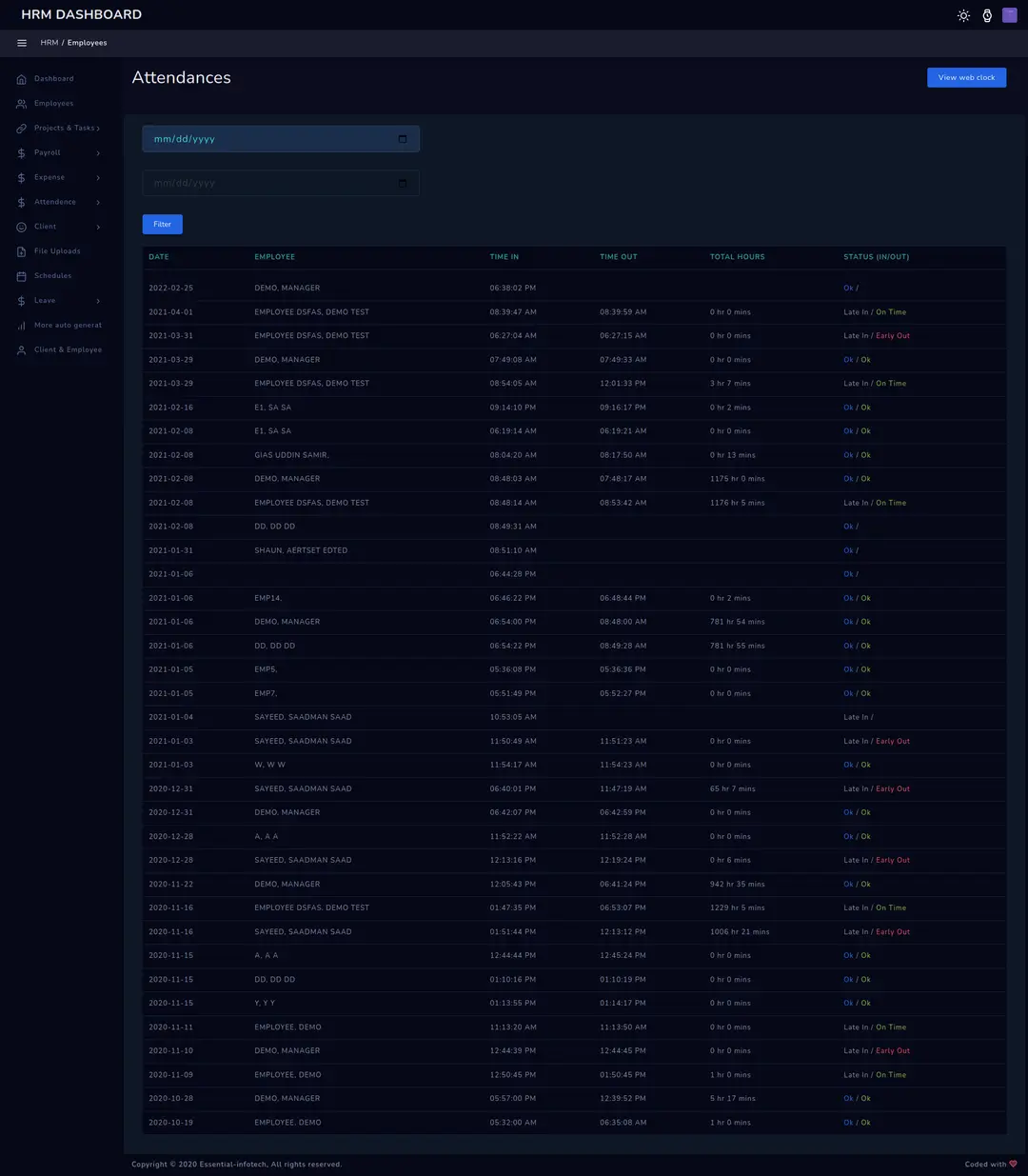Open calendar picker on first date field
1028x1176 pixels.
click(x=403, y=139)
